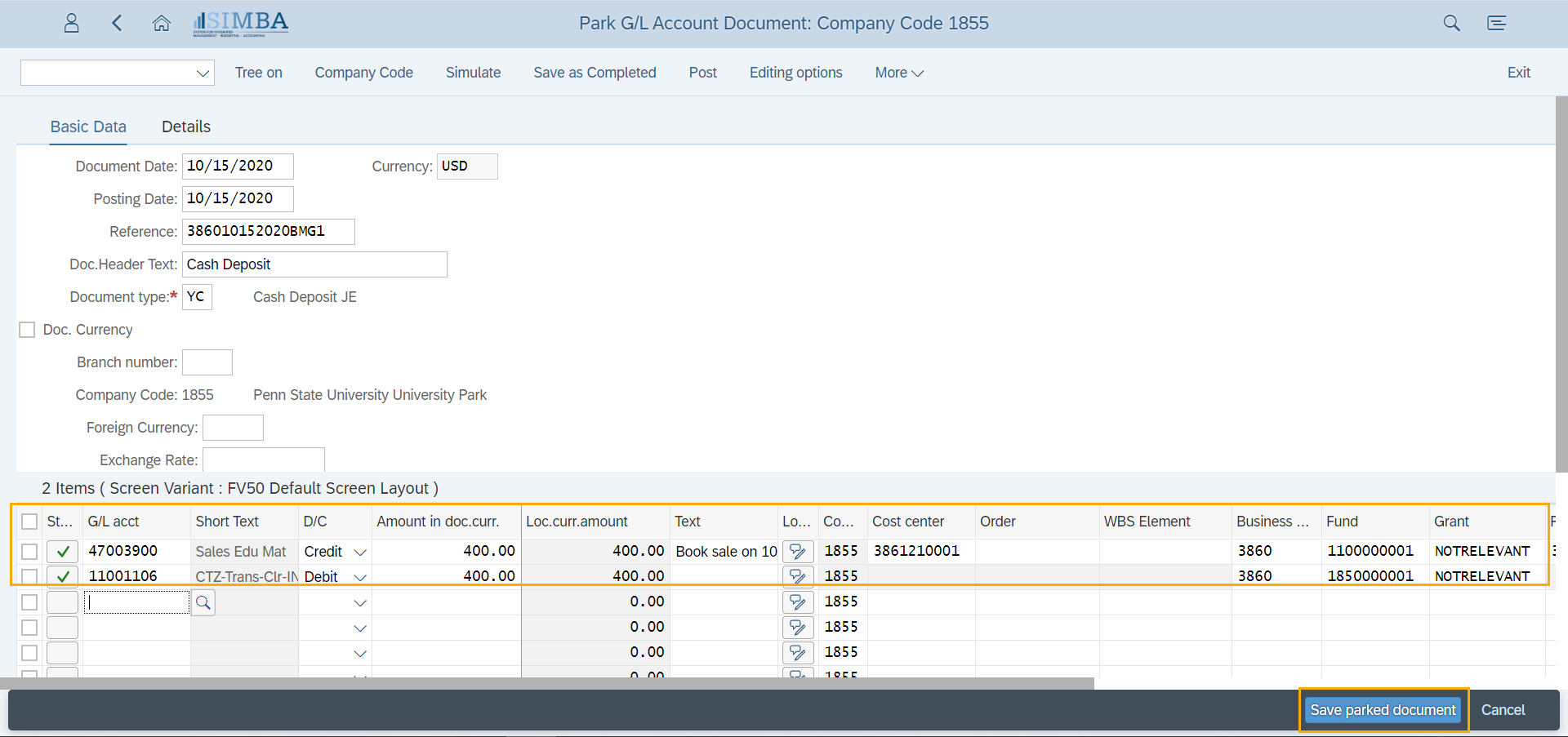Open the user profile icon
Viewport: 1568px width, 737px height.
coord(72,23)
